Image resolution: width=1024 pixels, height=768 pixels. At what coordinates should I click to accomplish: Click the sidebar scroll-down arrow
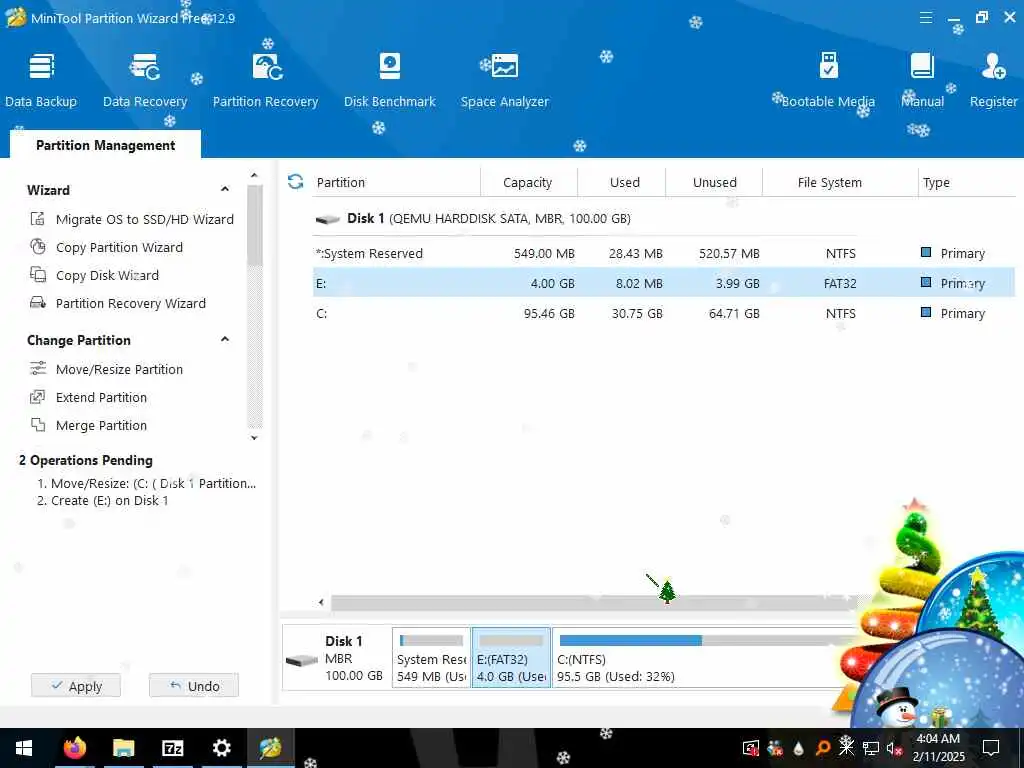pos(254,438)
